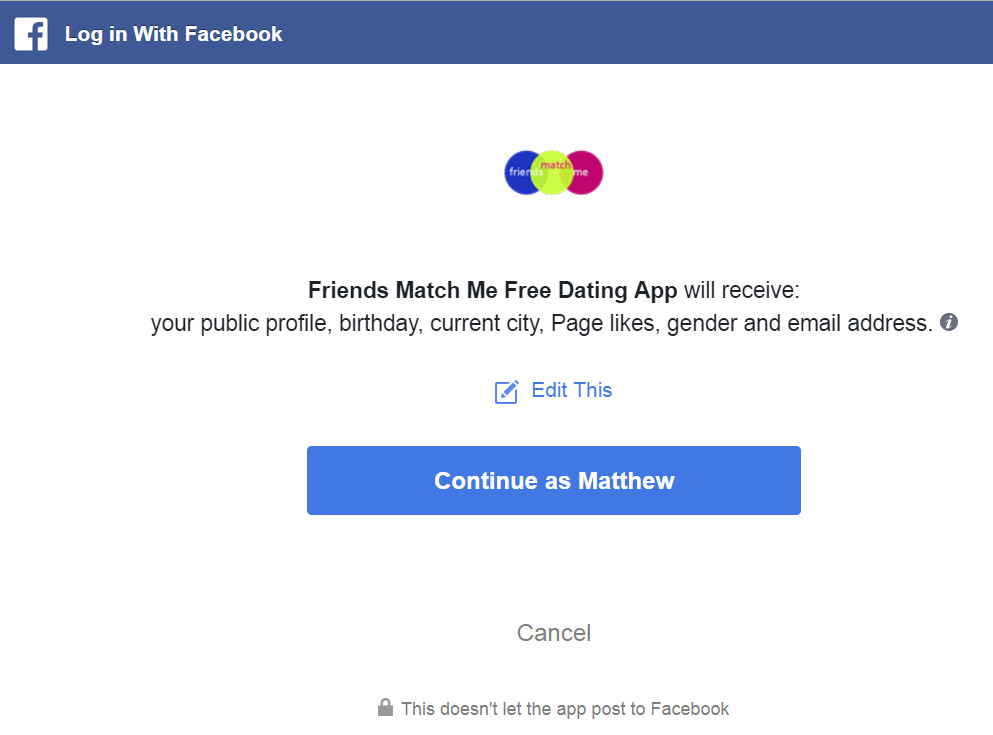Click the bold Friends Match Me Free Dating App name

(x=492, y=290)
